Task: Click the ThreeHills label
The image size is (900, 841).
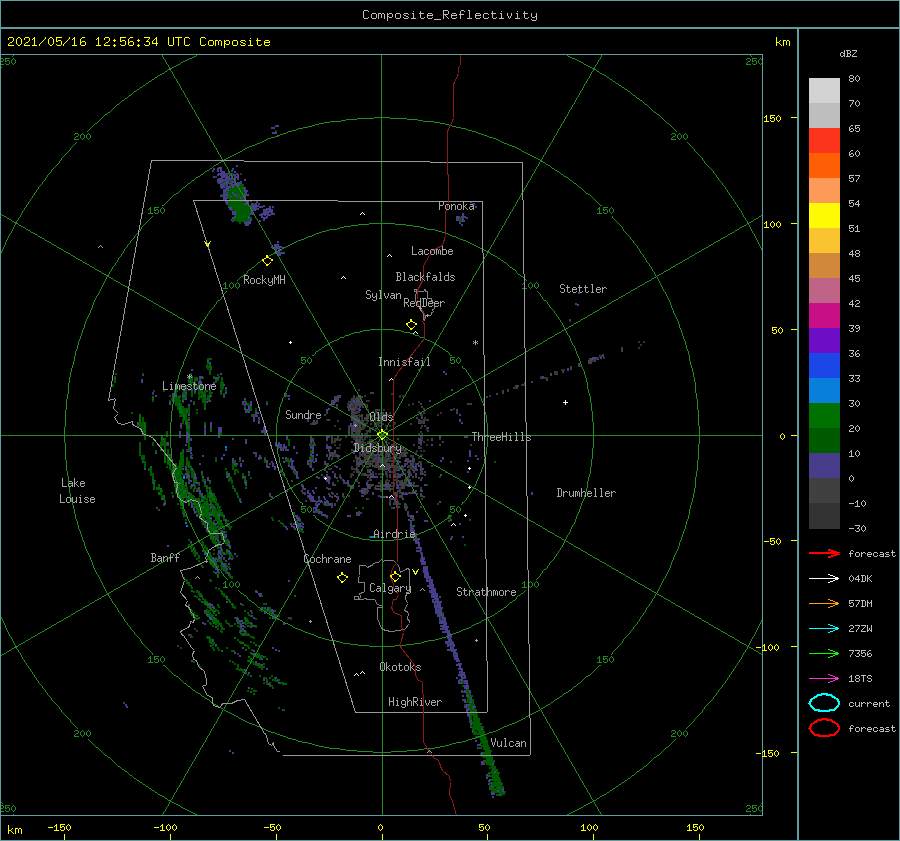Action: pos(501,437)
